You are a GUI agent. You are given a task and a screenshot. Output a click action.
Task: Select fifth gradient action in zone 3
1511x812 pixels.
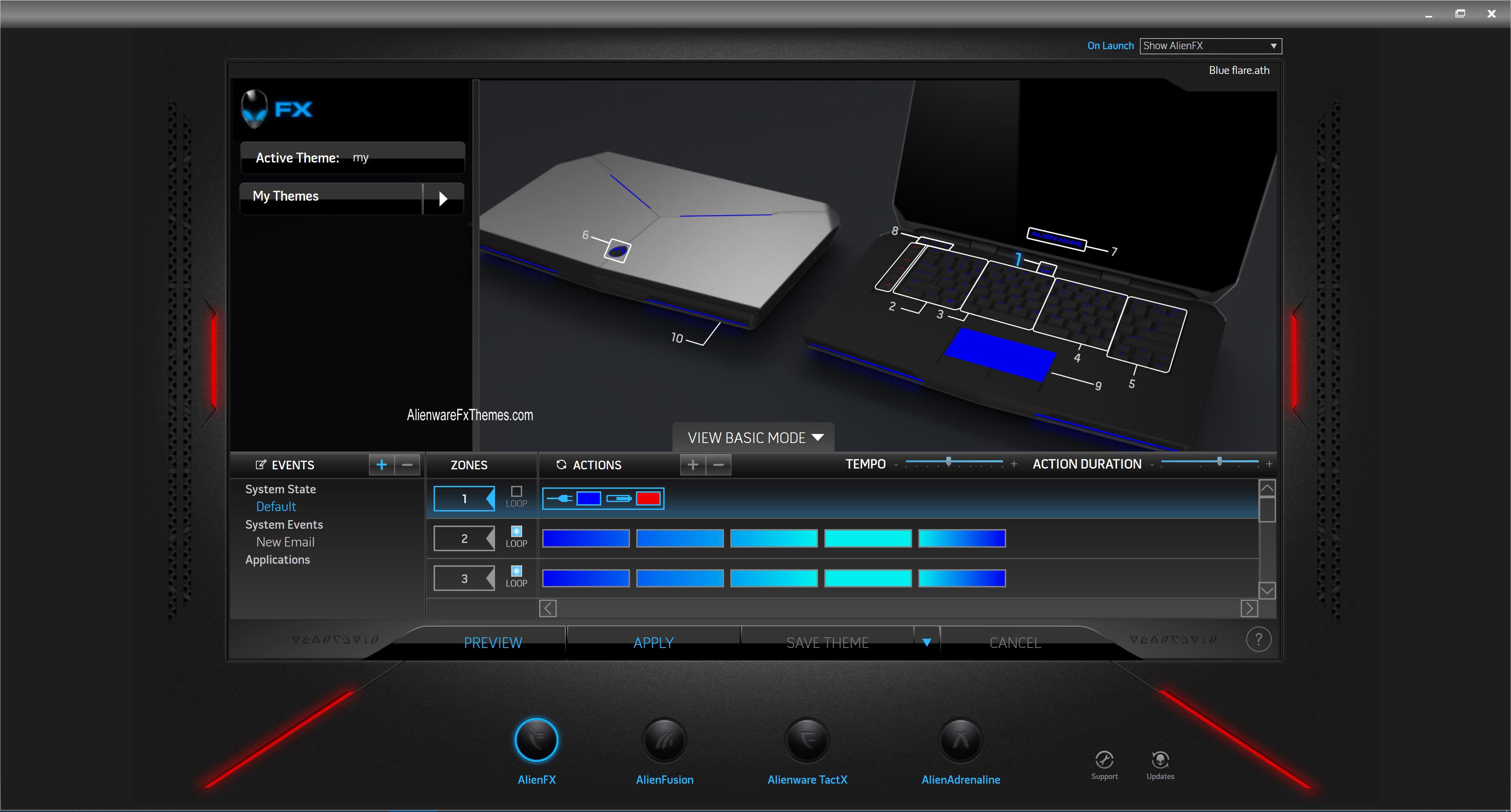click(x=962, y=578)
